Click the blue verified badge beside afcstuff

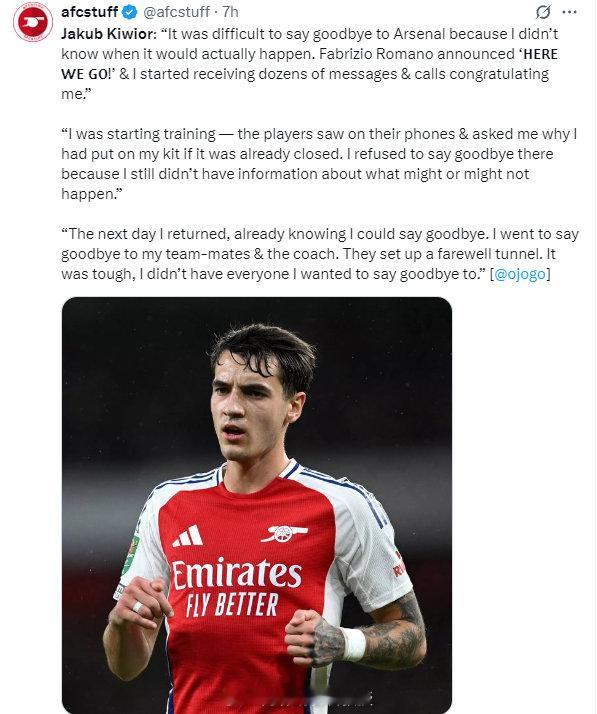pos(130,12)
